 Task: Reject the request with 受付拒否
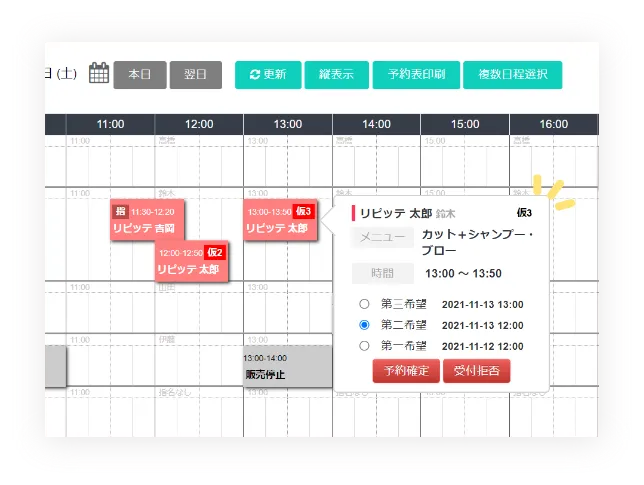(476, 371)
